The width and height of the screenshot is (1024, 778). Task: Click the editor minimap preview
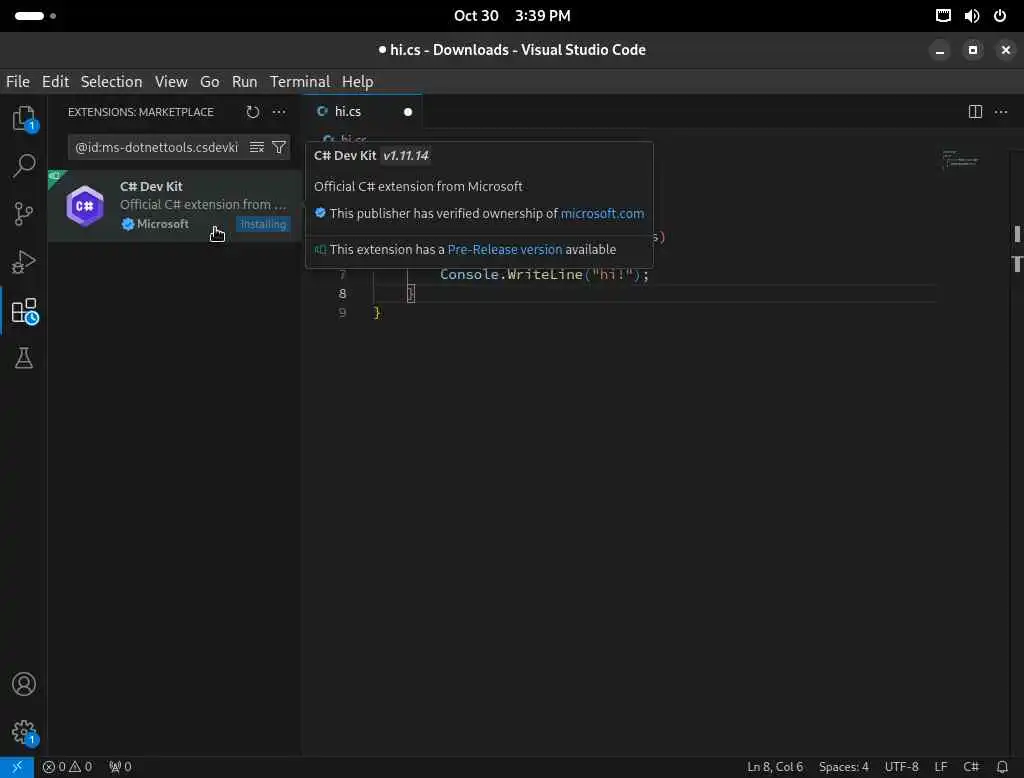[x=960, y=159]
